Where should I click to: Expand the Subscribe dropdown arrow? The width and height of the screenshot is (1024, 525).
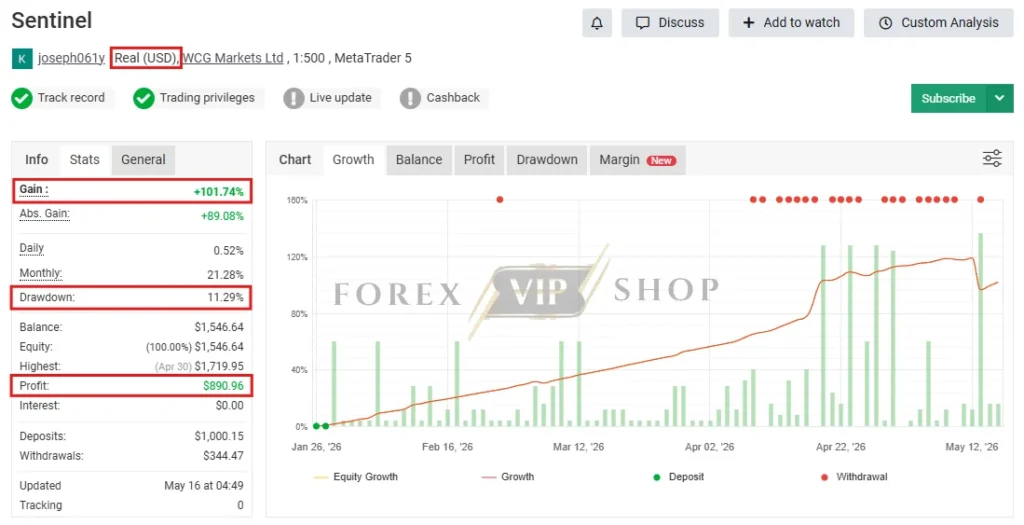(x=1000, y=98)
